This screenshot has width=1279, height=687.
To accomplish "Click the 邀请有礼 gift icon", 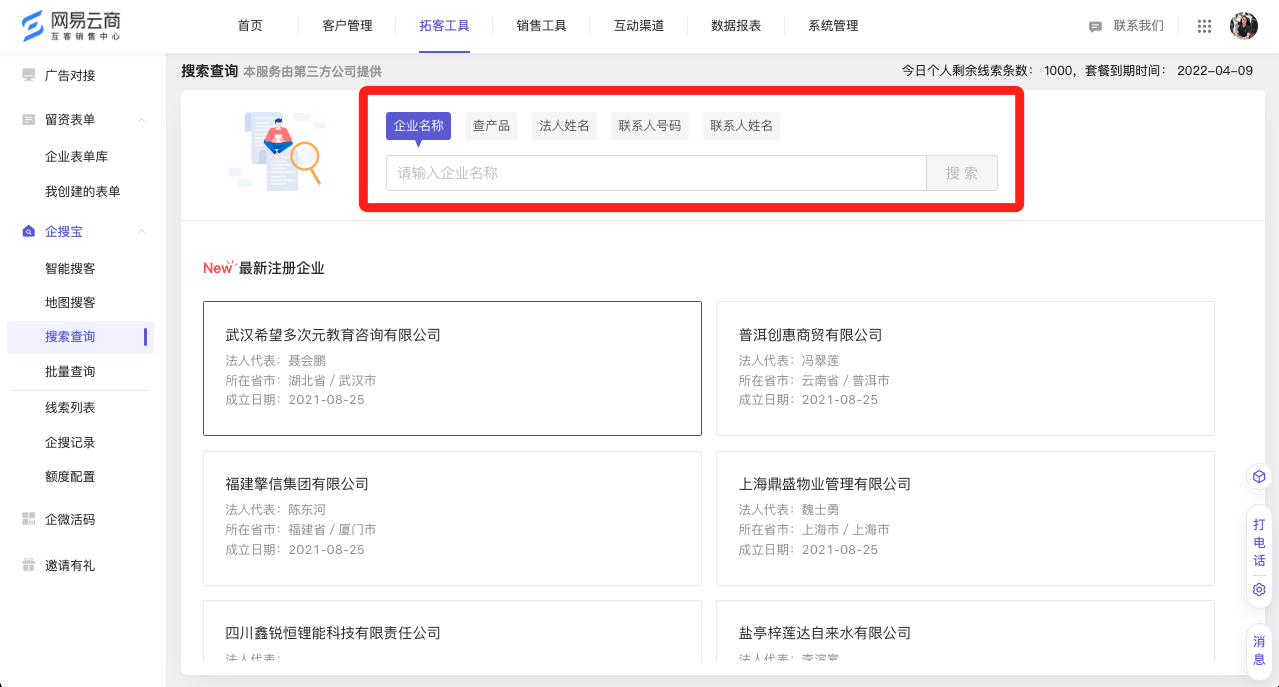I will coord(28,566).
